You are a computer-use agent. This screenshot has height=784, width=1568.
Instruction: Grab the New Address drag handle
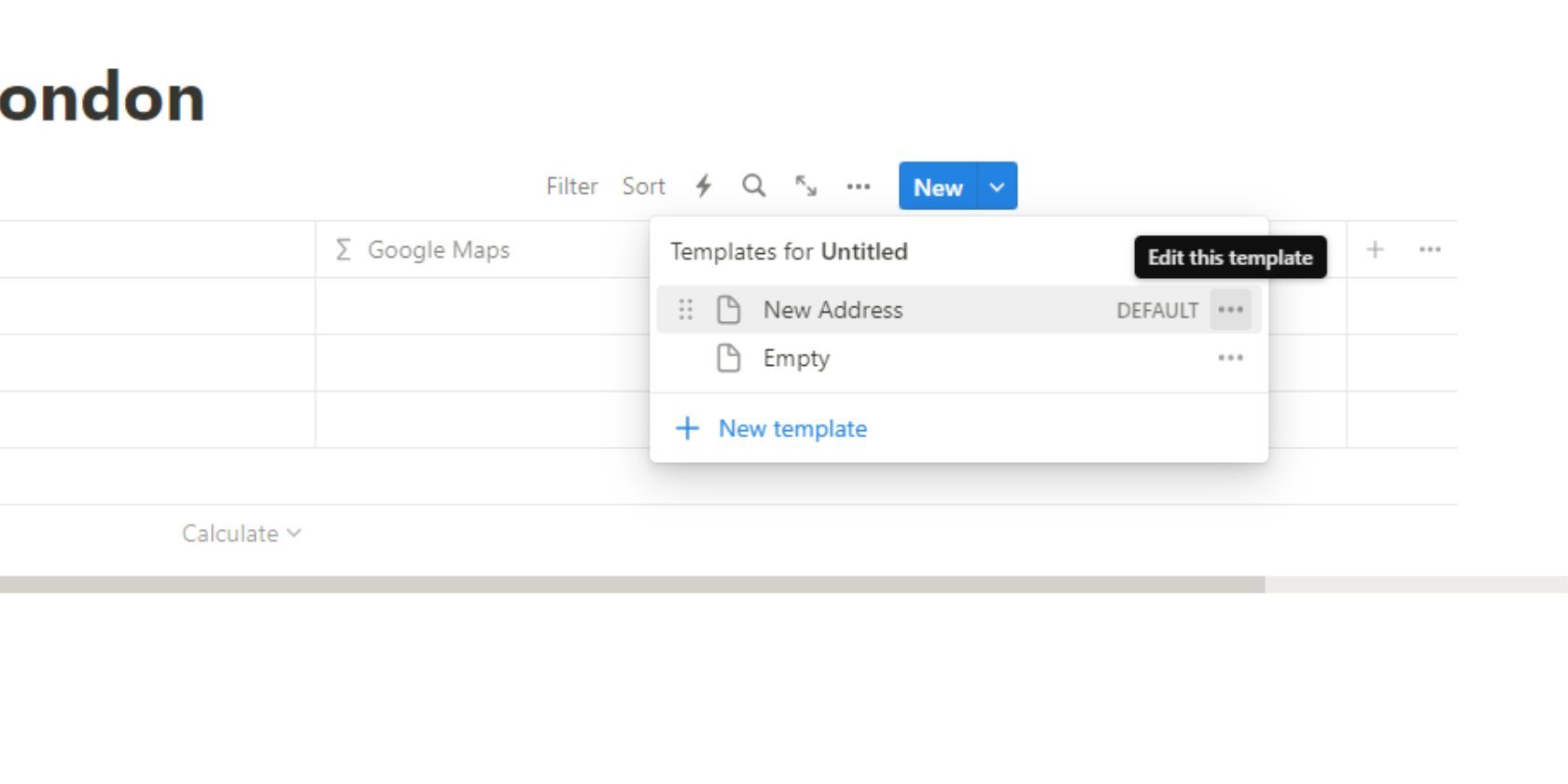686,310
